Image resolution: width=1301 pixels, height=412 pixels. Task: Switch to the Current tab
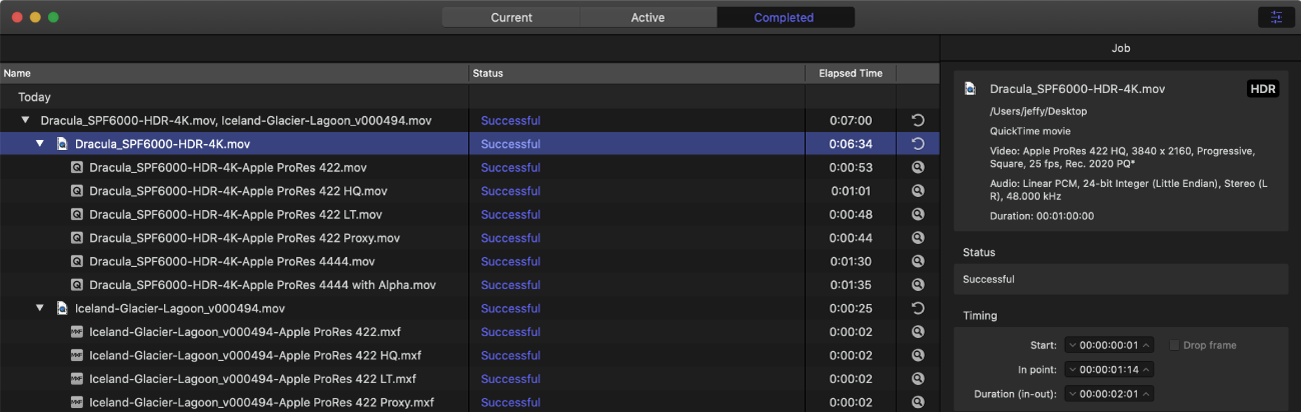tap(511, 17)
